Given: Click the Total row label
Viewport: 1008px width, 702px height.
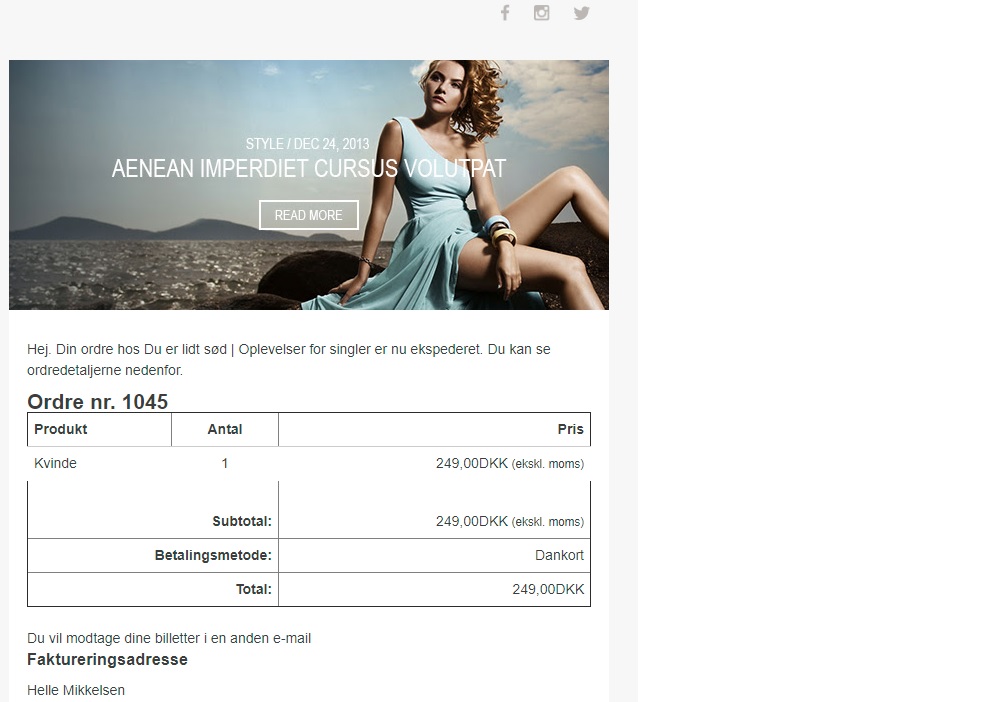Looking at the screenshot, I should pos(253,589).
